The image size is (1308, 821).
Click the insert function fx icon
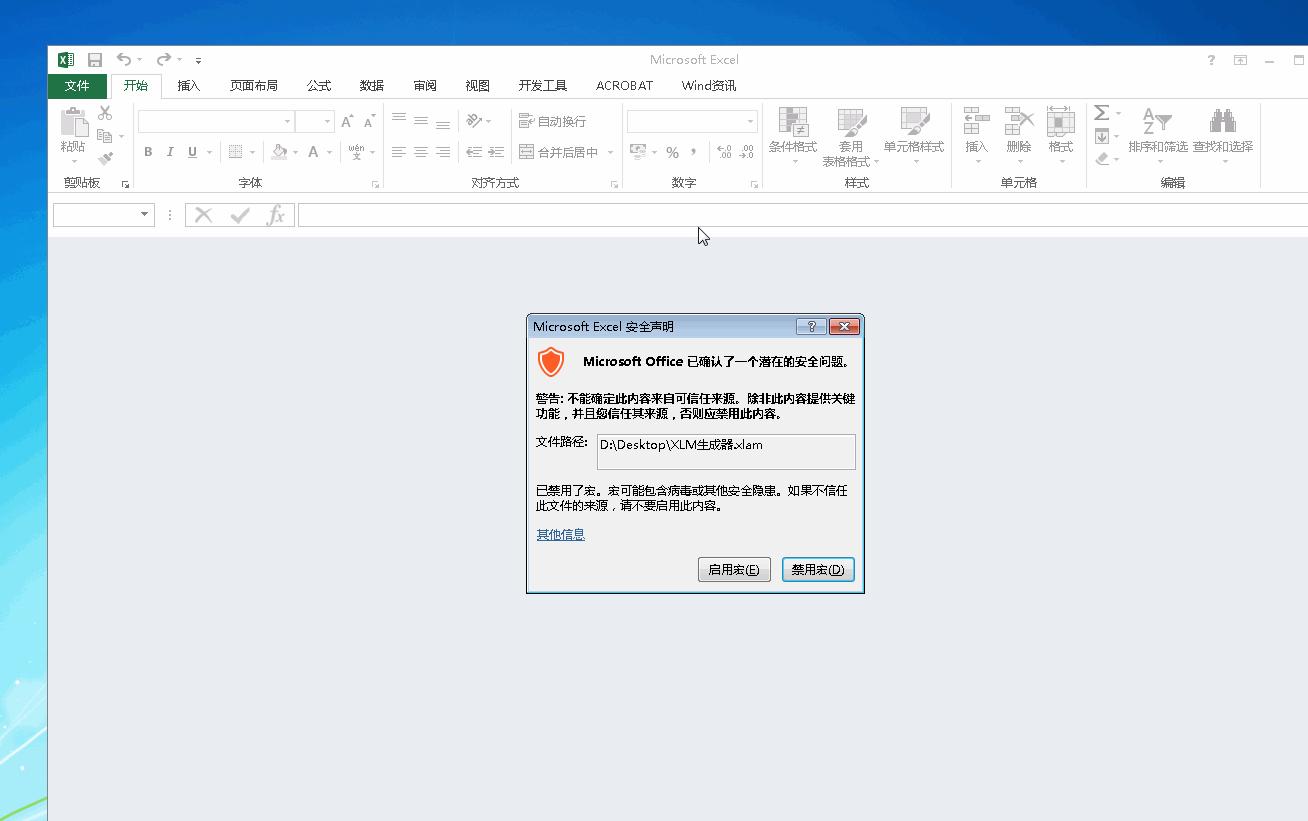click(276, 215)
